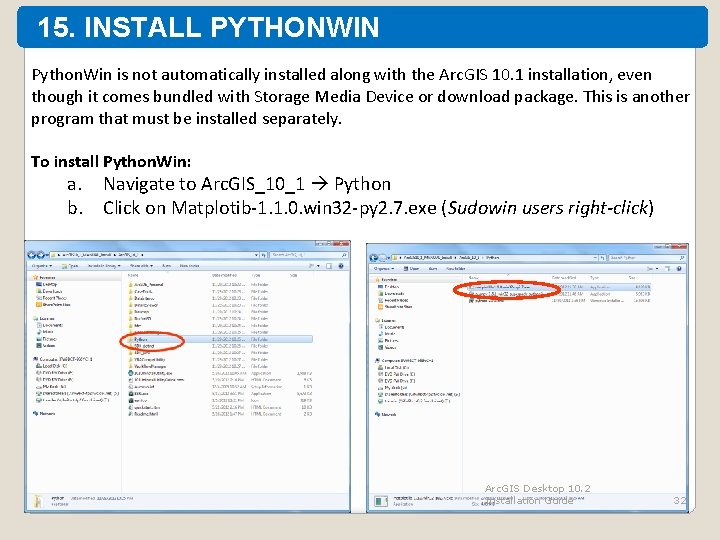This screenshot has width=720, height=540.
Task: Select Documents library in right window sidebar
Action: click(x=391, y=327)
